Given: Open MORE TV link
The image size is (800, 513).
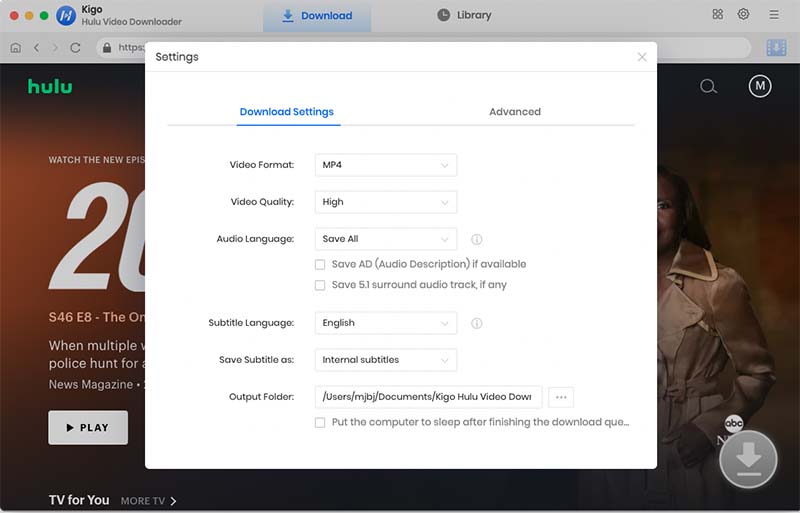Looking at the screenshot, I should pos(148,501).
